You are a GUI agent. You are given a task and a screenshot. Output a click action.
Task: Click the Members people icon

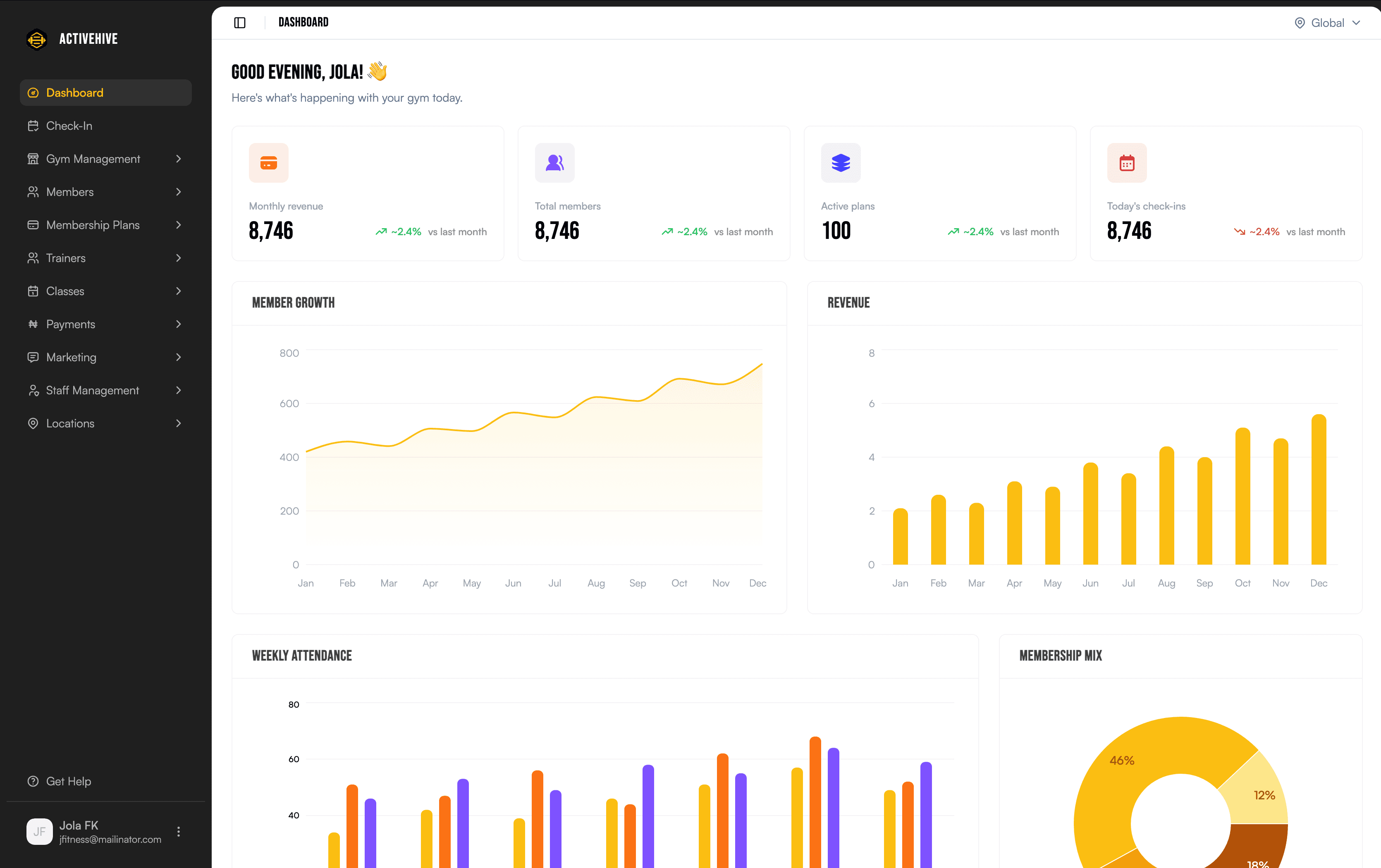point(33,192)
